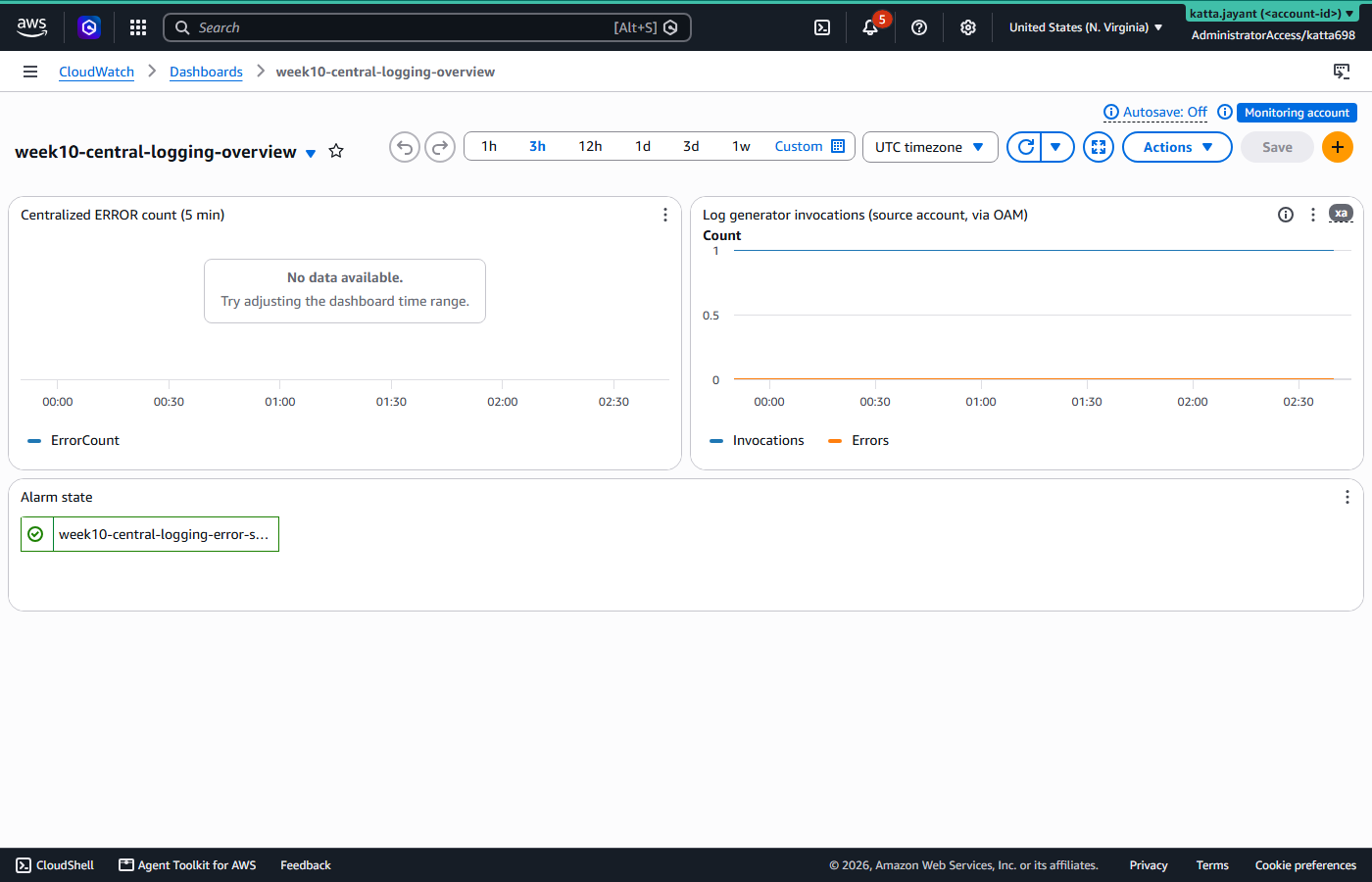Image resolution: width=1372 pixels, height=882 pixels.
Task: Expand the United States (N. Virginia) region selector
Action: tap(1086, 27)
